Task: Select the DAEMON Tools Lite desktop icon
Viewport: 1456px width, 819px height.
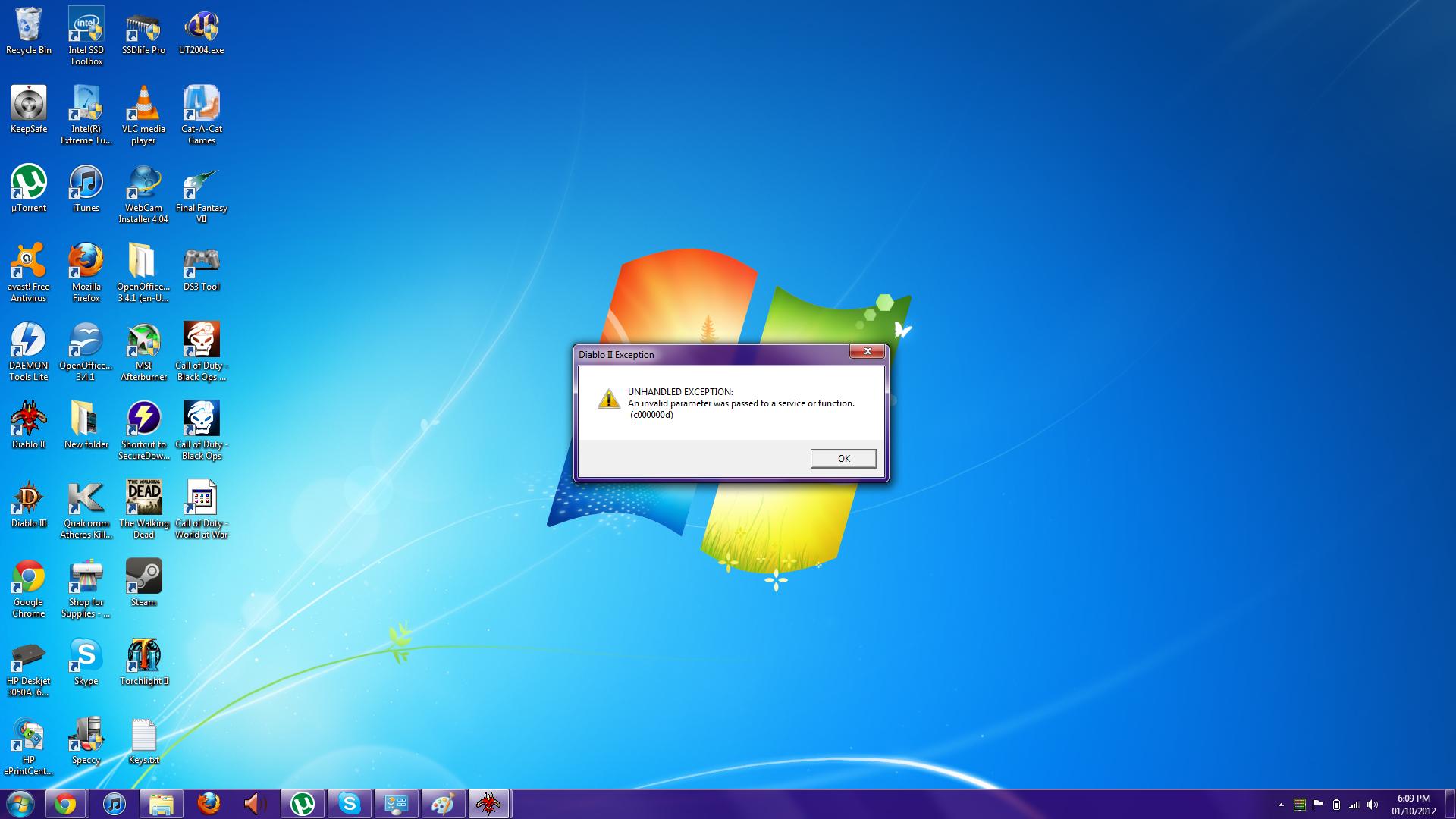Action: coord(29,352)
